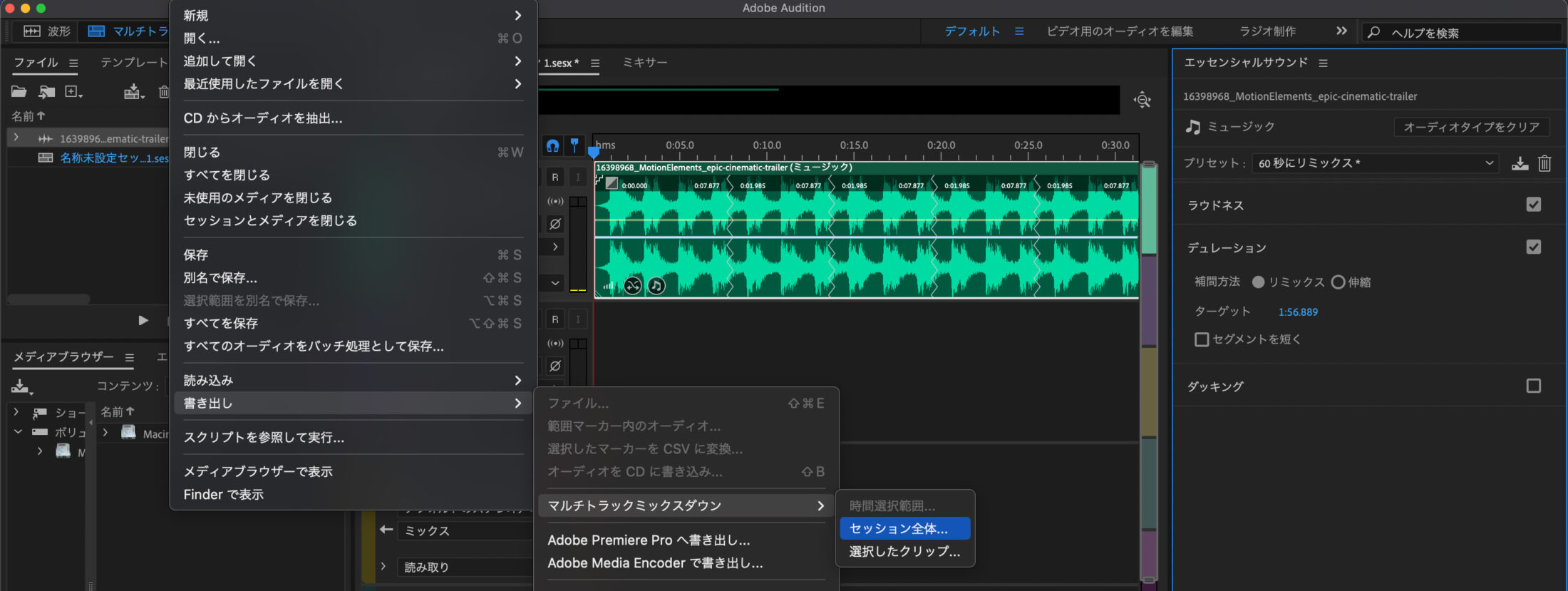This screenshot has width=1568, height=591.
Task: Expand the Macin drive row
Action: [105, 433]
